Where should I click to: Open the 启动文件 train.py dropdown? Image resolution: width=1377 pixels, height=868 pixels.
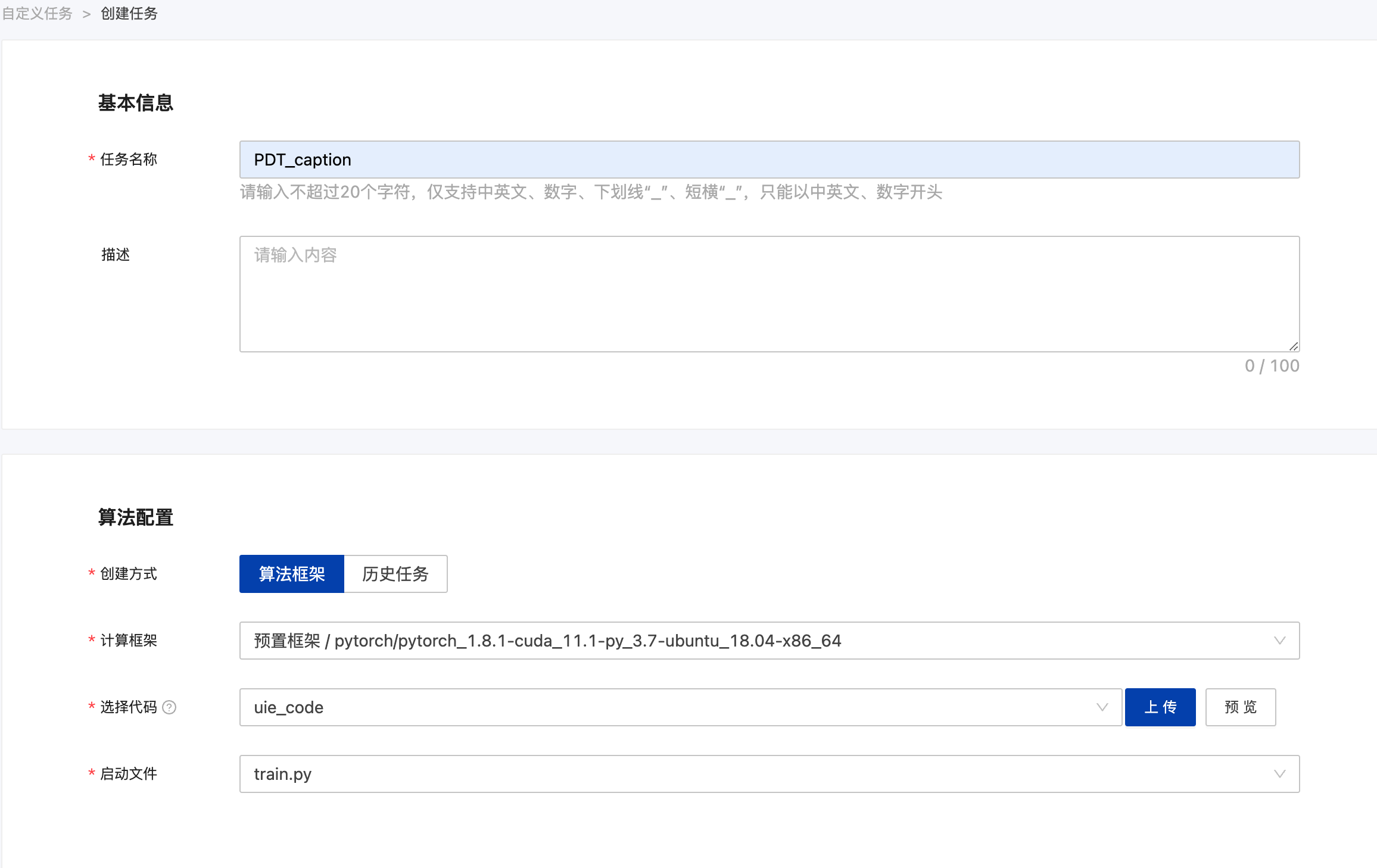click(x=769, y=774)
